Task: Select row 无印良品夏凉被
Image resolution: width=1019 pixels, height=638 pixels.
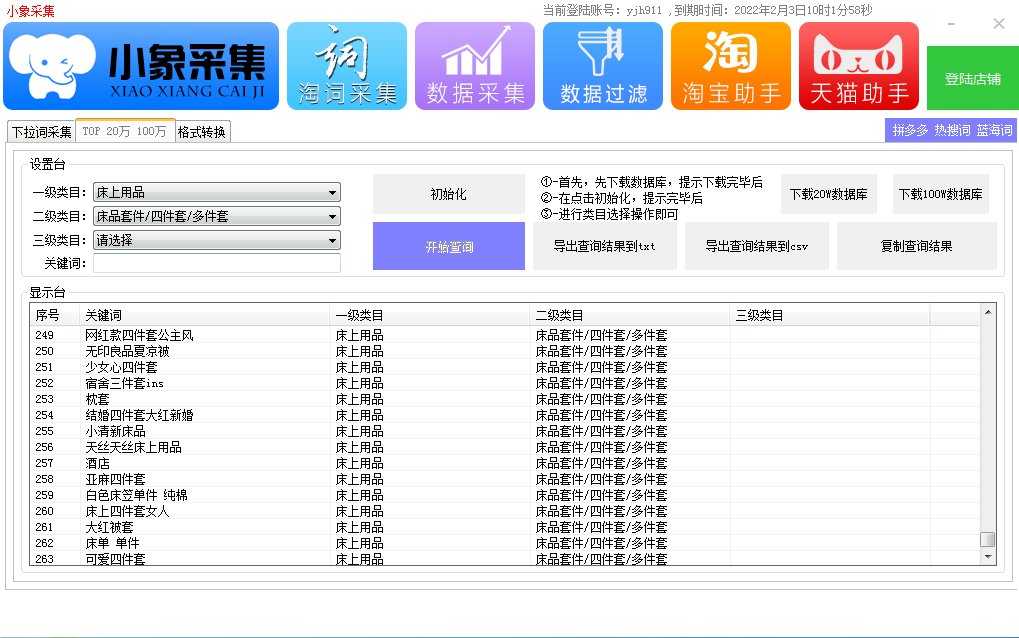Action: [504, 351]
